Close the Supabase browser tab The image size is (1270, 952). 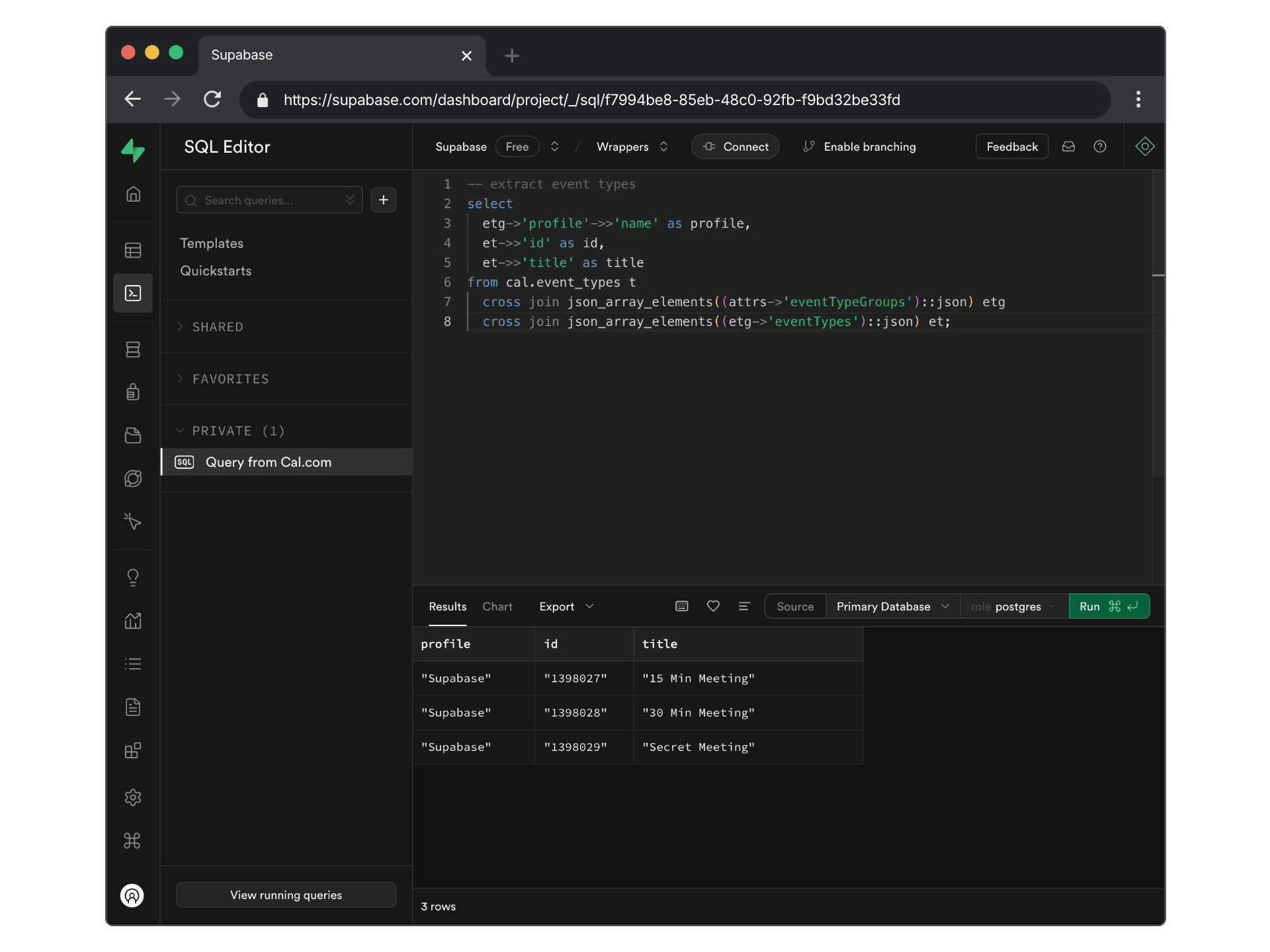click(466, 56)
